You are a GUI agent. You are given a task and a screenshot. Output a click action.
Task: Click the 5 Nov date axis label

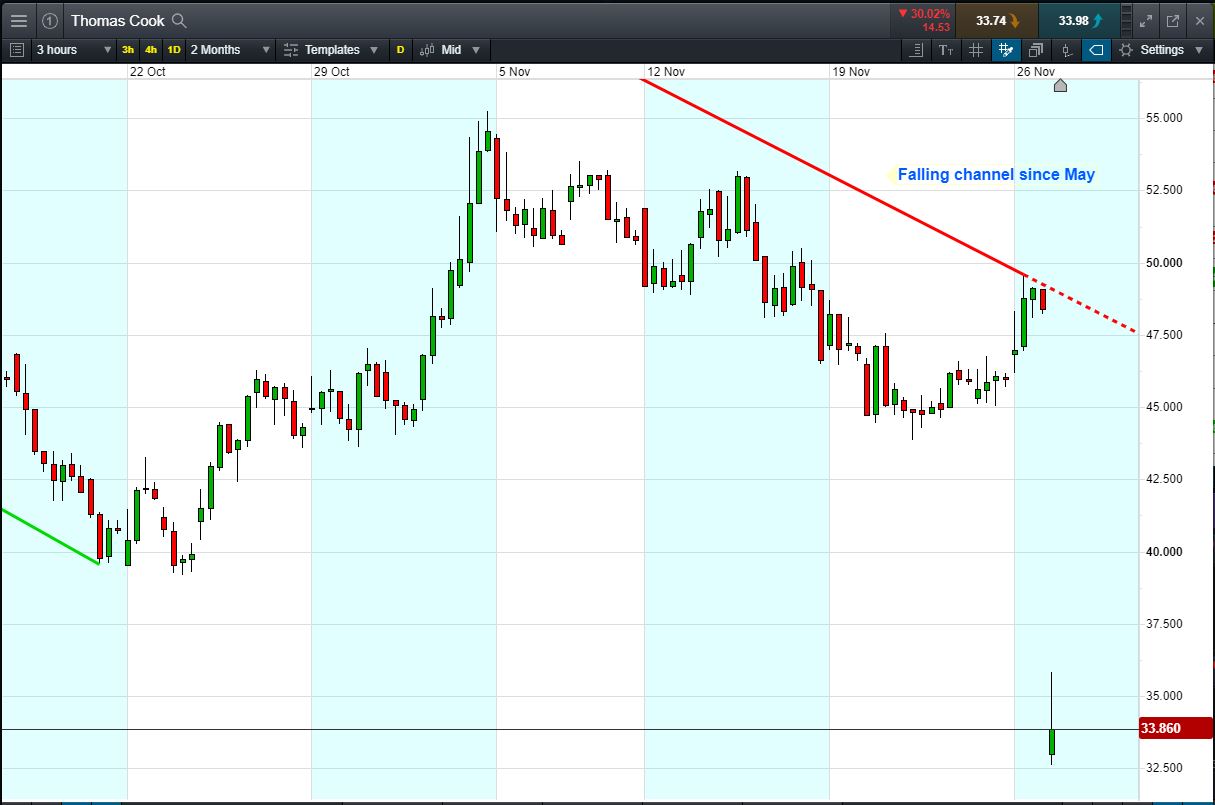tap(514, 71)
